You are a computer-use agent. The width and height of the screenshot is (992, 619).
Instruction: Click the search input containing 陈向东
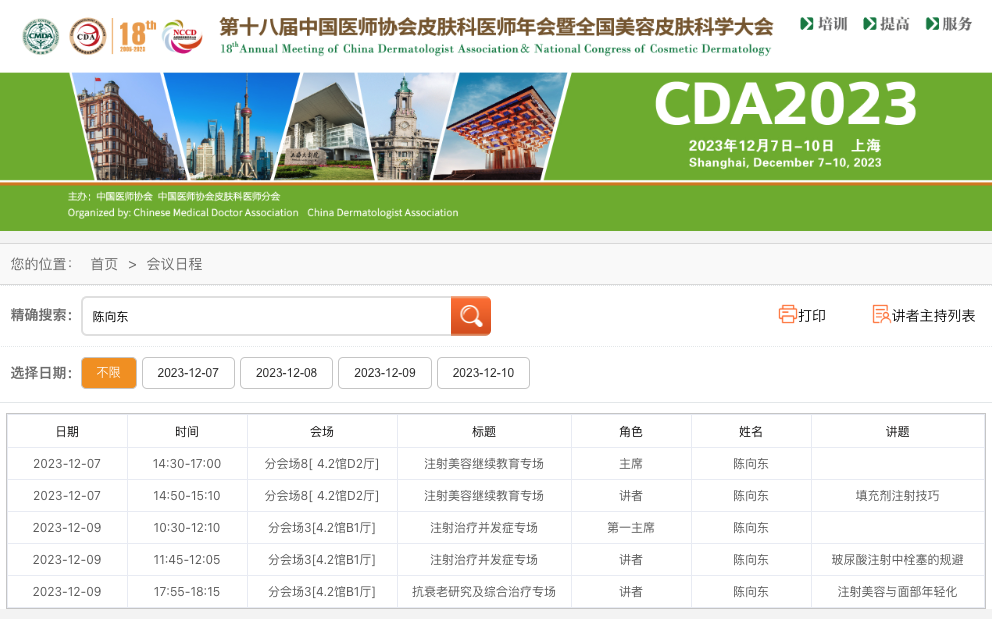click(x=266, y=316)
